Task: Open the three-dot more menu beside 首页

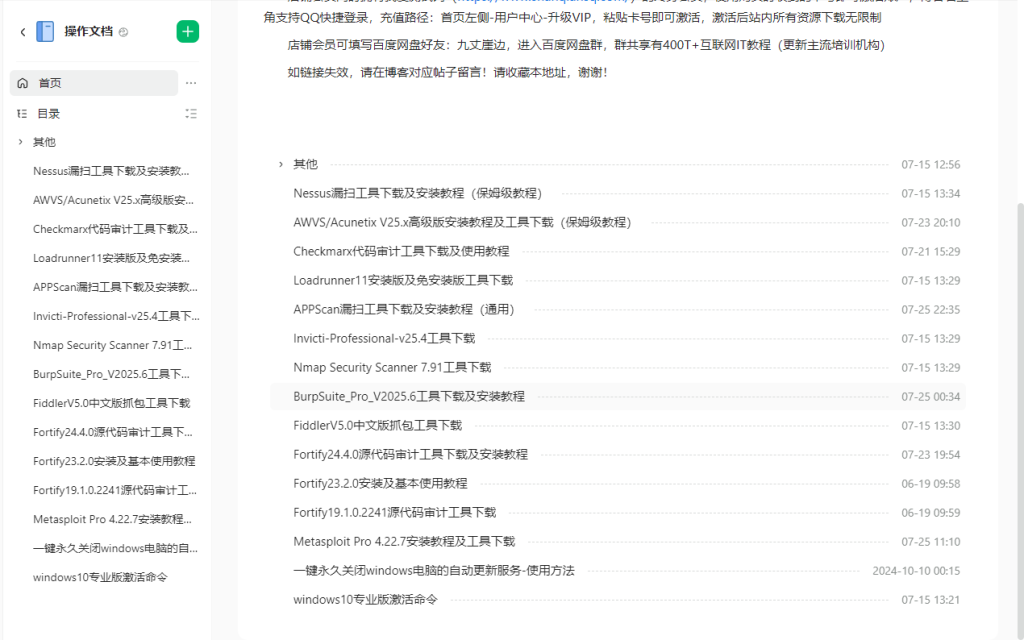Action: point(191,83)
